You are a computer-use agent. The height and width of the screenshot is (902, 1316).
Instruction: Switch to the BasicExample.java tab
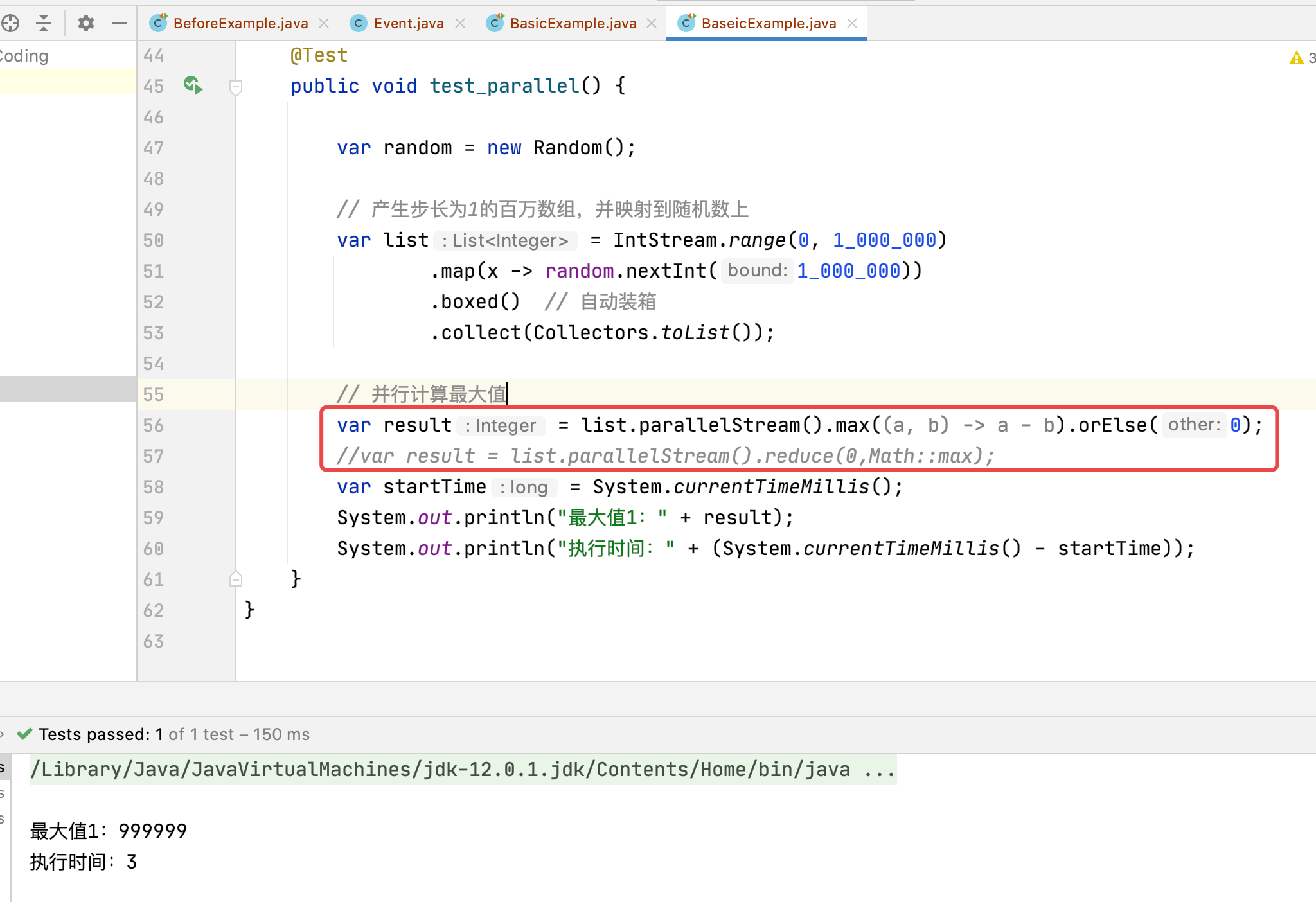pyautogui.click(x=573, y=23)
